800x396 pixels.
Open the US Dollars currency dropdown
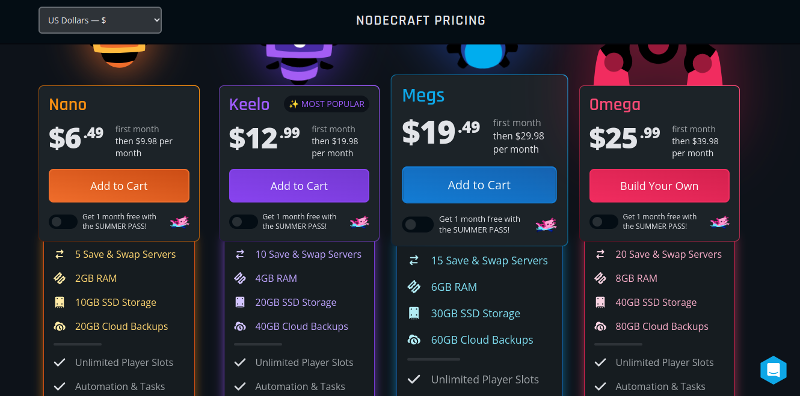100,20
